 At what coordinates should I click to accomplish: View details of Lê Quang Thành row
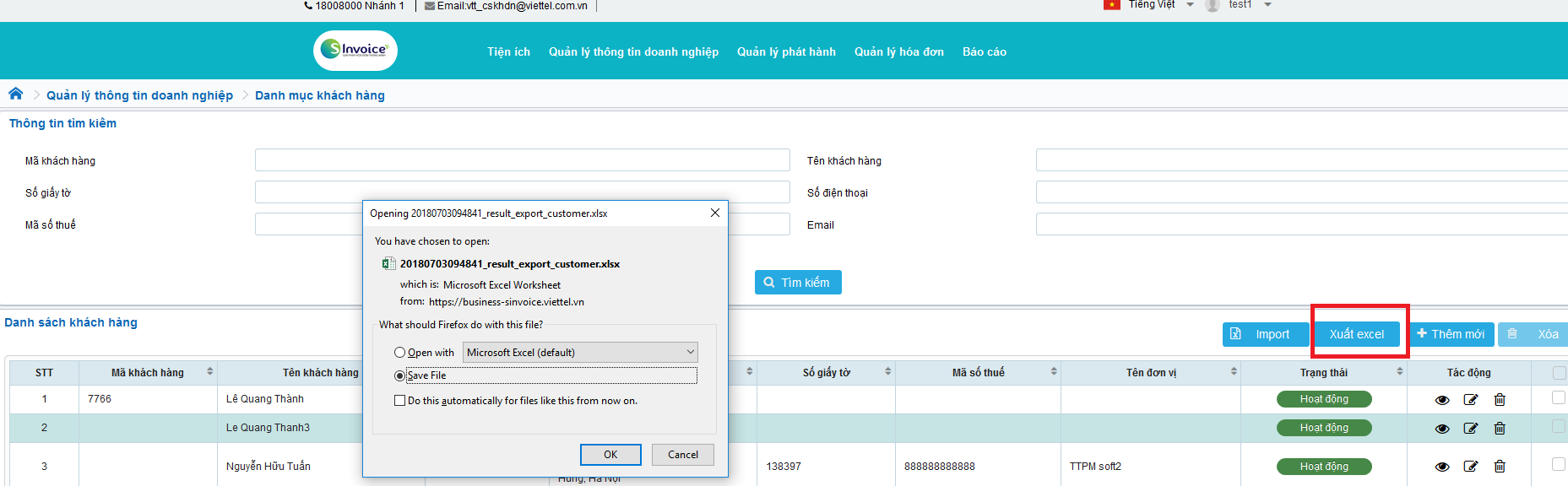[x=1442, y=400]
